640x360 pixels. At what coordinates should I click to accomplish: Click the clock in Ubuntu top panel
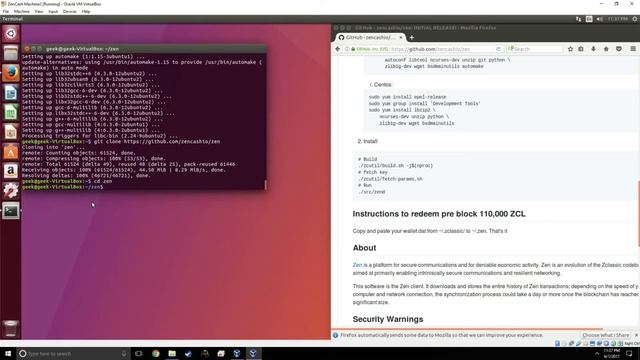[x=617, y=19]
